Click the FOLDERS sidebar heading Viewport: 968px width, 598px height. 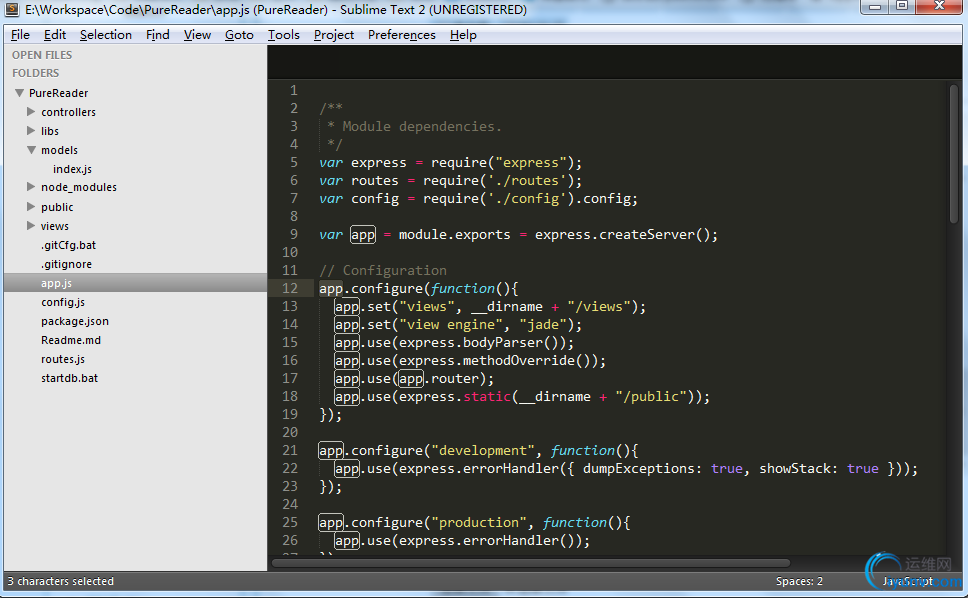tap(36, 73)
